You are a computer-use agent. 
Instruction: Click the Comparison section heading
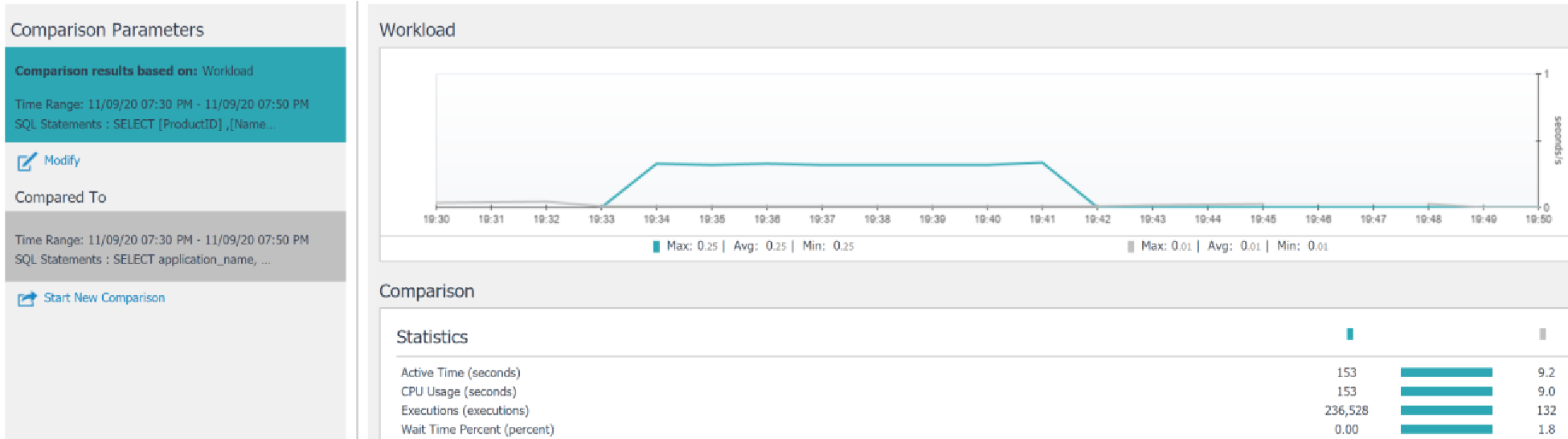427,291
